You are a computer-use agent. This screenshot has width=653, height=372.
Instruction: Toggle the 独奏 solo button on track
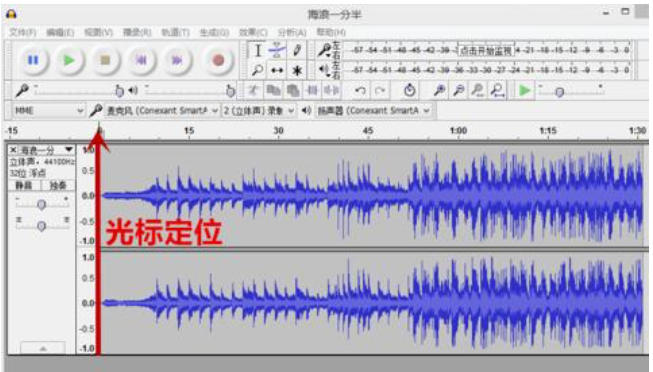[x=57, y=185]
